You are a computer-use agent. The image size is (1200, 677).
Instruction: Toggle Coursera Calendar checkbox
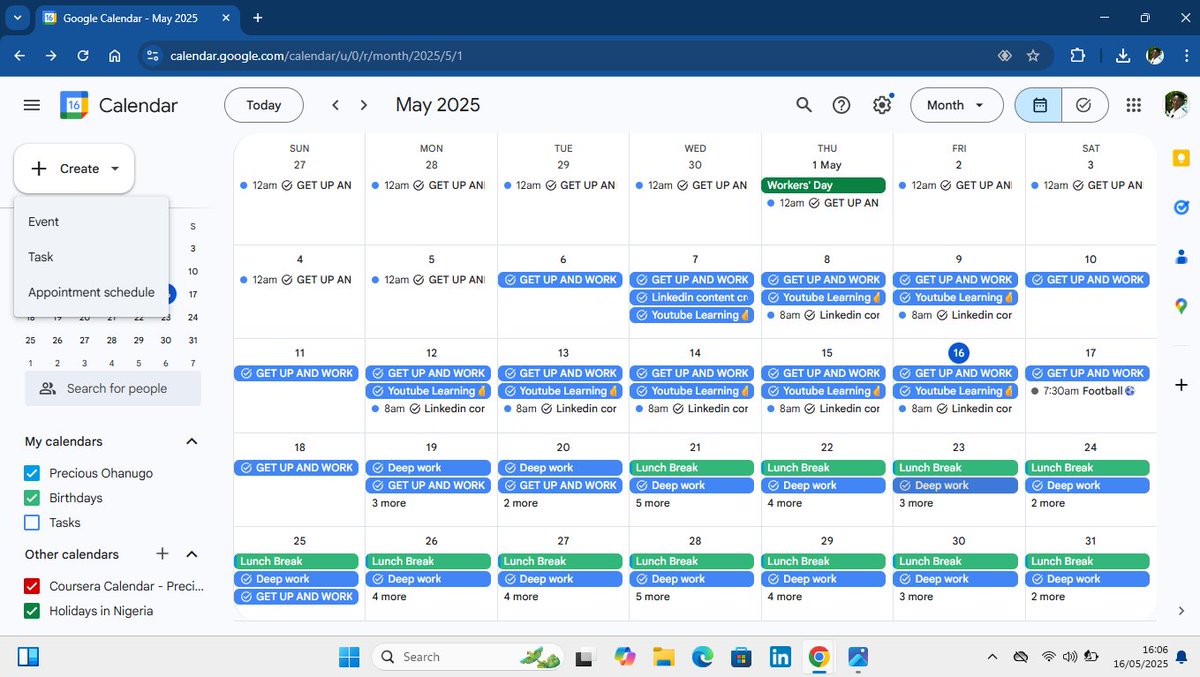(x=32, y=586)
